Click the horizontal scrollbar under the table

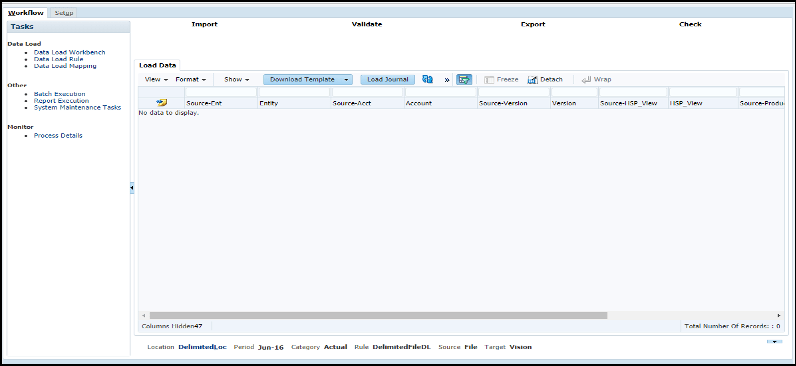[x=378, y=315]
